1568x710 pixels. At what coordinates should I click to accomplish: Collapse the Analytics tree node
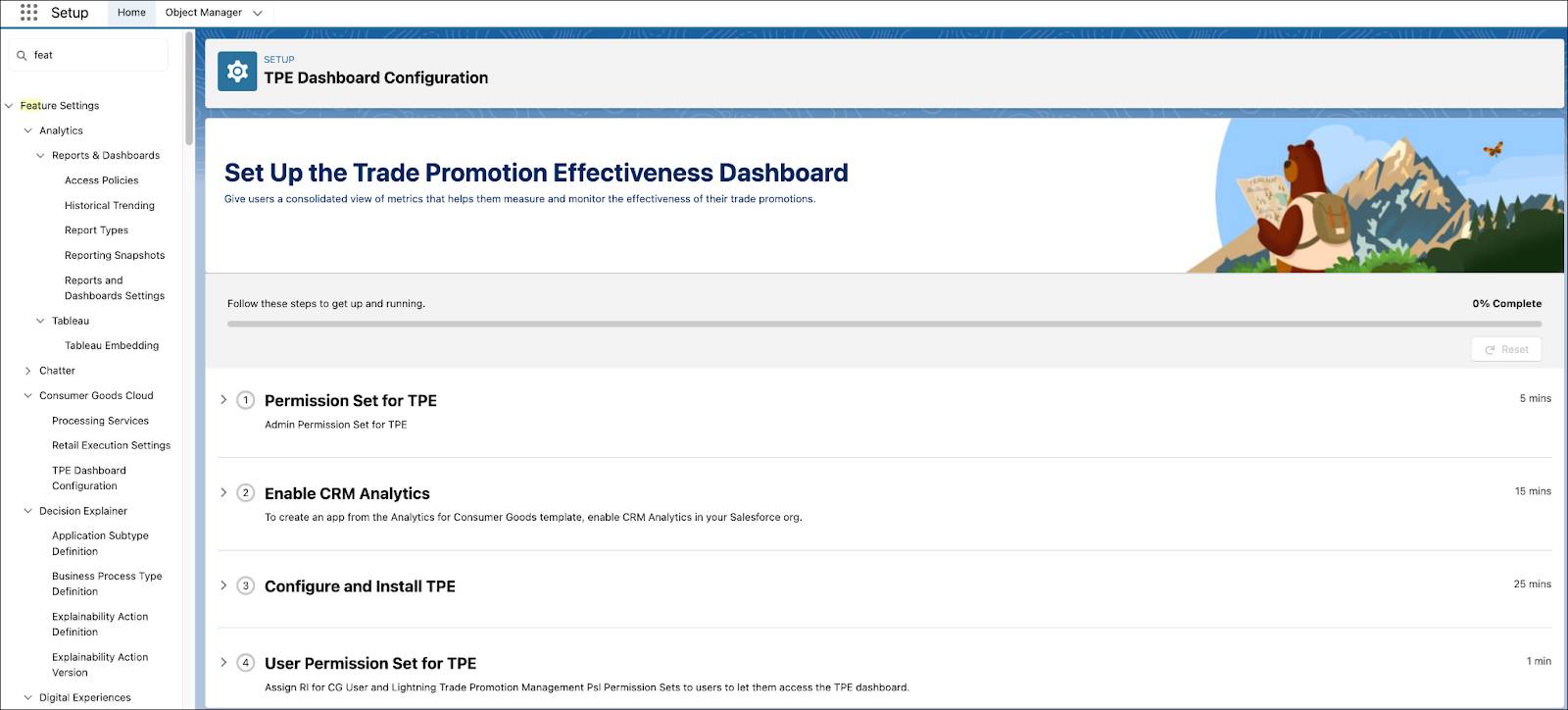pyautogui.click(x=27, y=130)
